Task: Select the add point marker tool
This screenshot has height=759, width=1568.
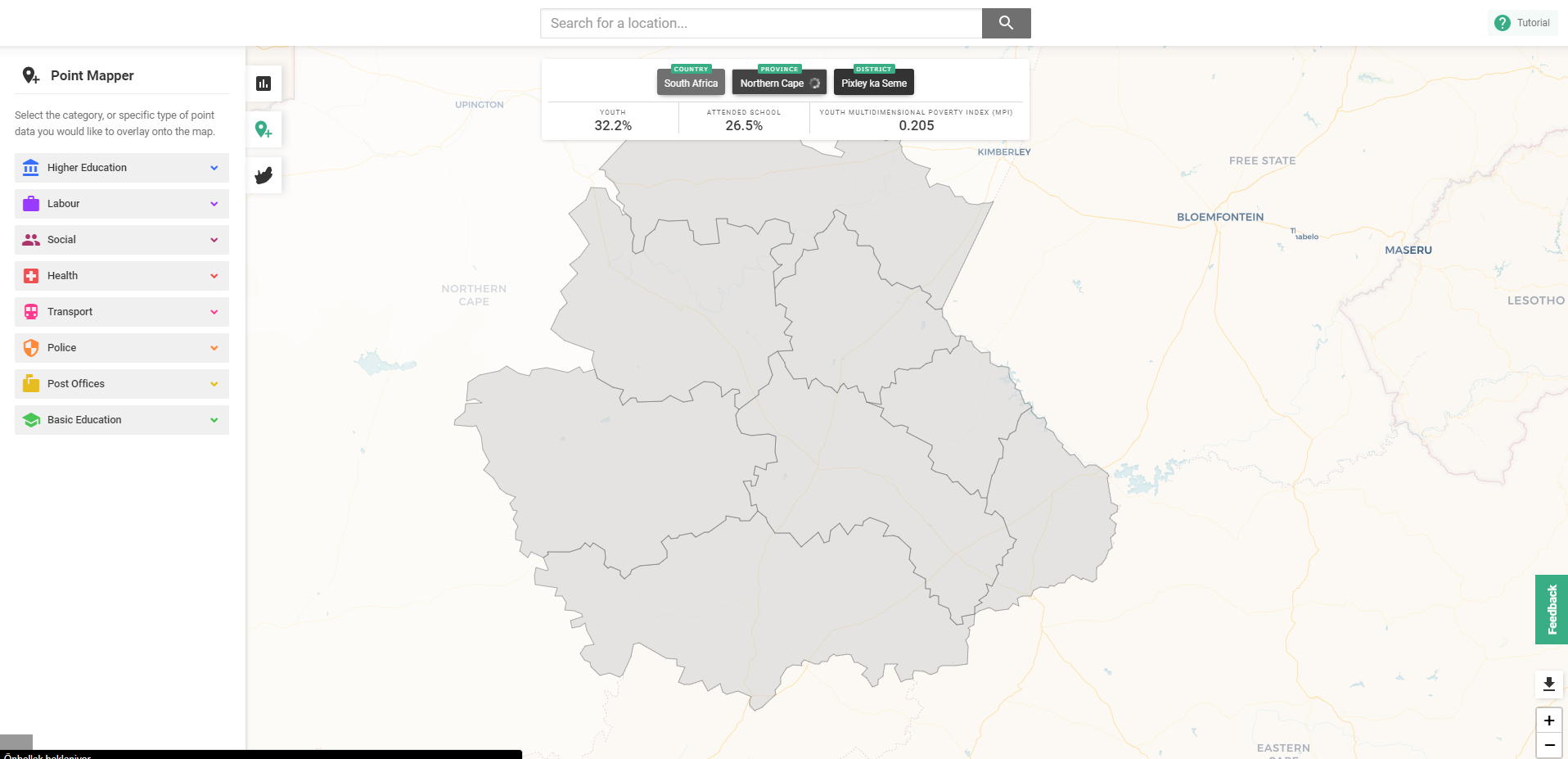Action: click(x=264, y=129)
